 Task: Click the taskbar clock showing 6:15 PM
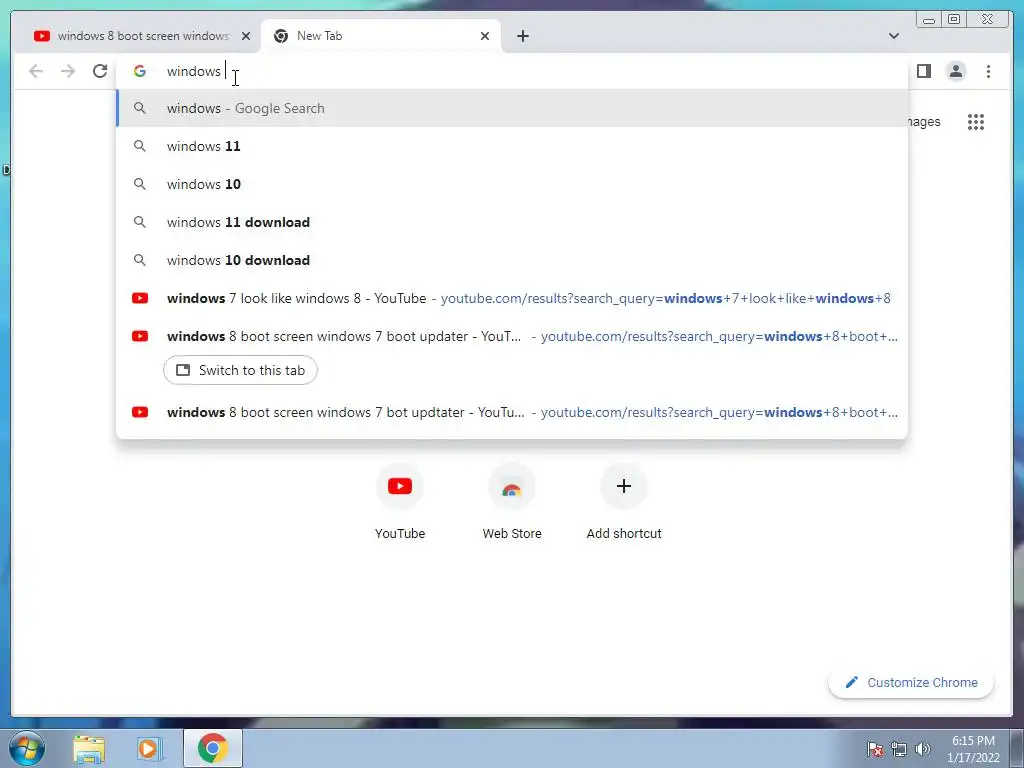(973, 749)
